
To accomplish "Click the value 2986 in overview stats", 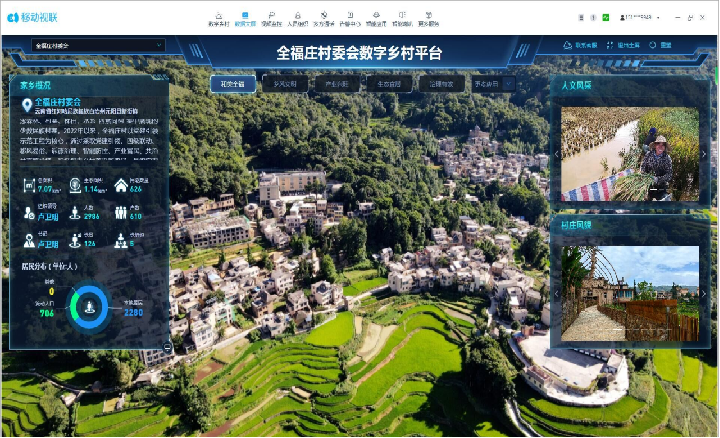I will tap(91, 216).
